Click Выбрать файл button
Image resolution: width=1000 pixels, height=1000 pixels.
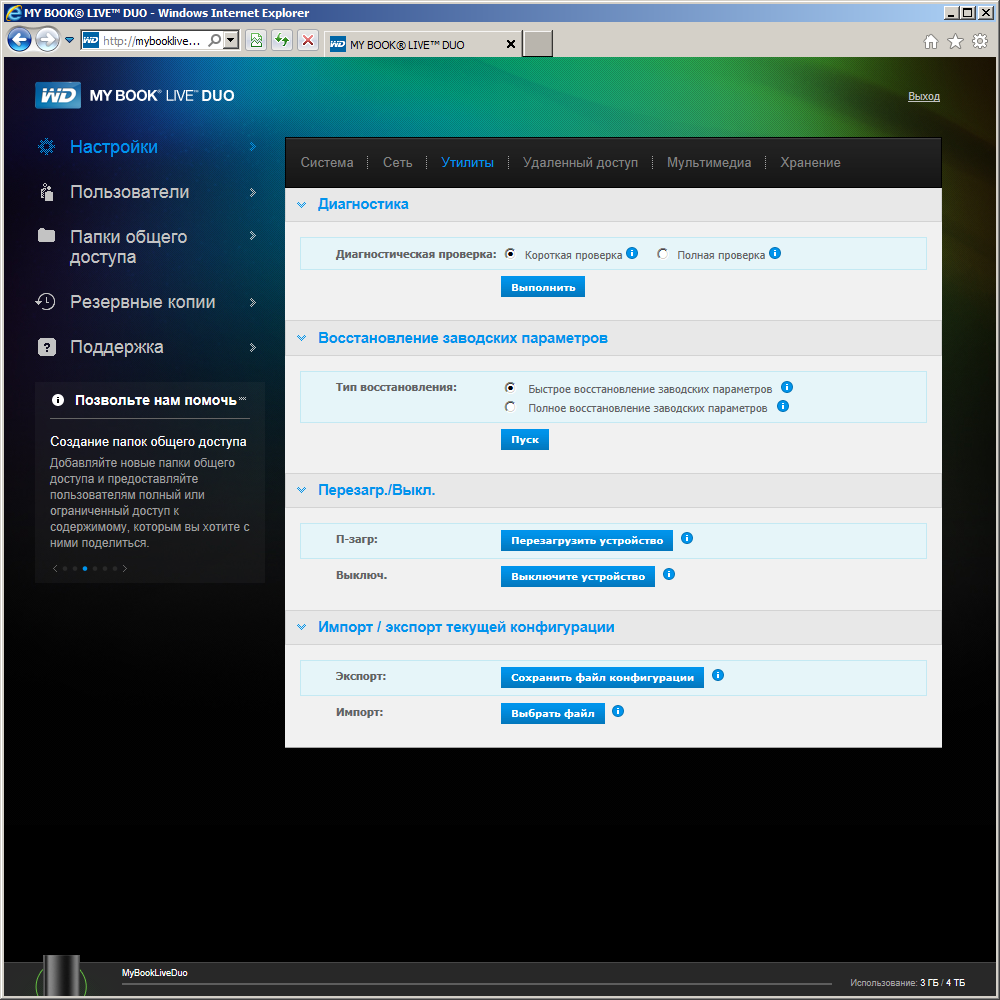553,713
